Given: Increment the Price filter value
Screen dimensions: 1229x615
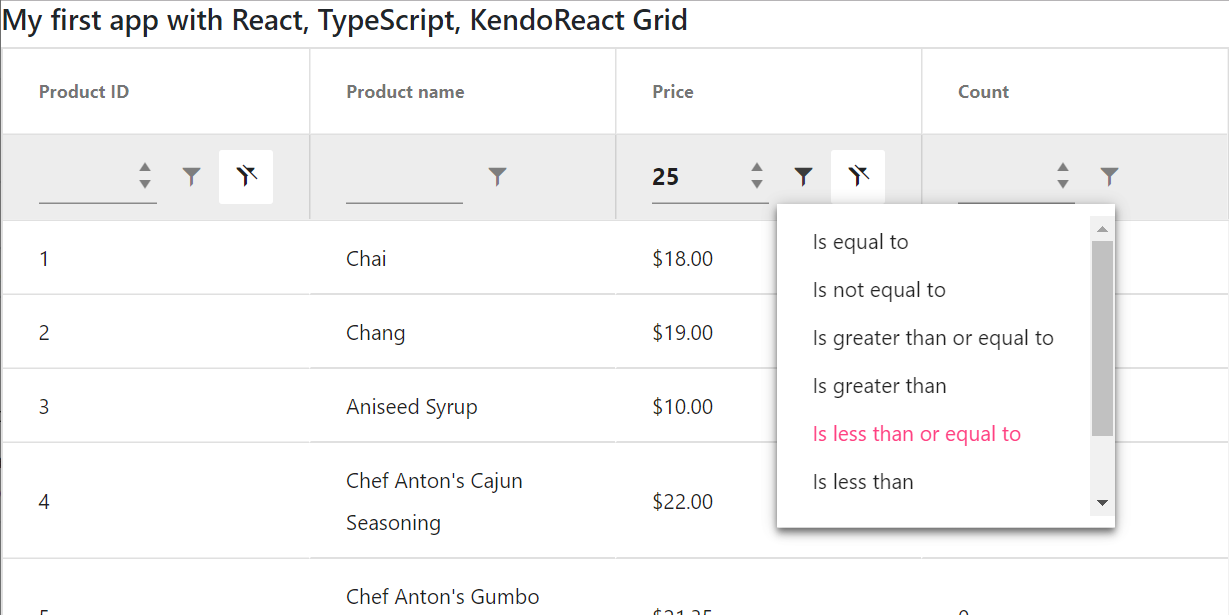Looking at the screenshot, I should point(757,168).
